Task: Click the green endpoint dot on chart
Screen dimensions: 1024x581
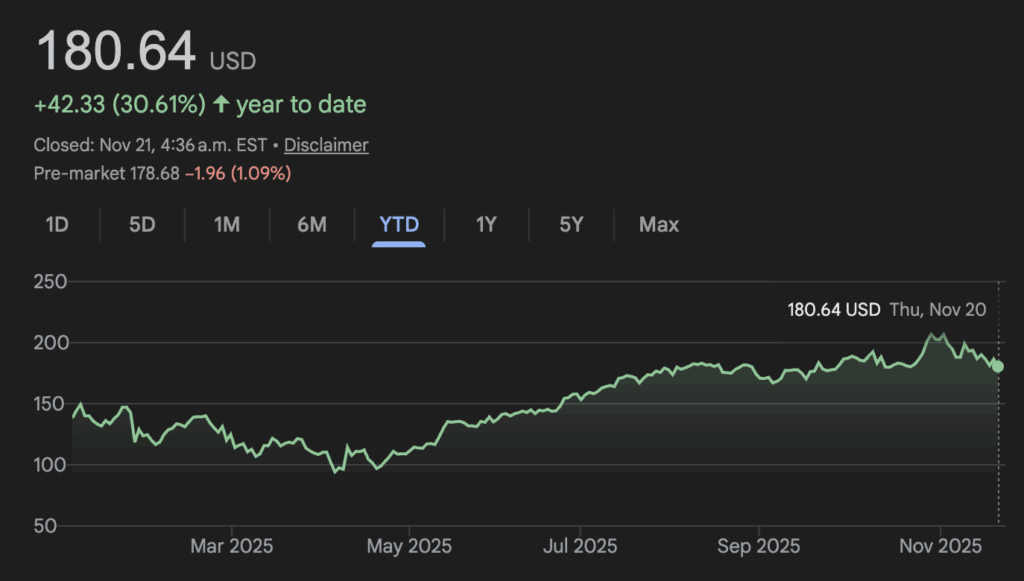Action: point(997,366)
